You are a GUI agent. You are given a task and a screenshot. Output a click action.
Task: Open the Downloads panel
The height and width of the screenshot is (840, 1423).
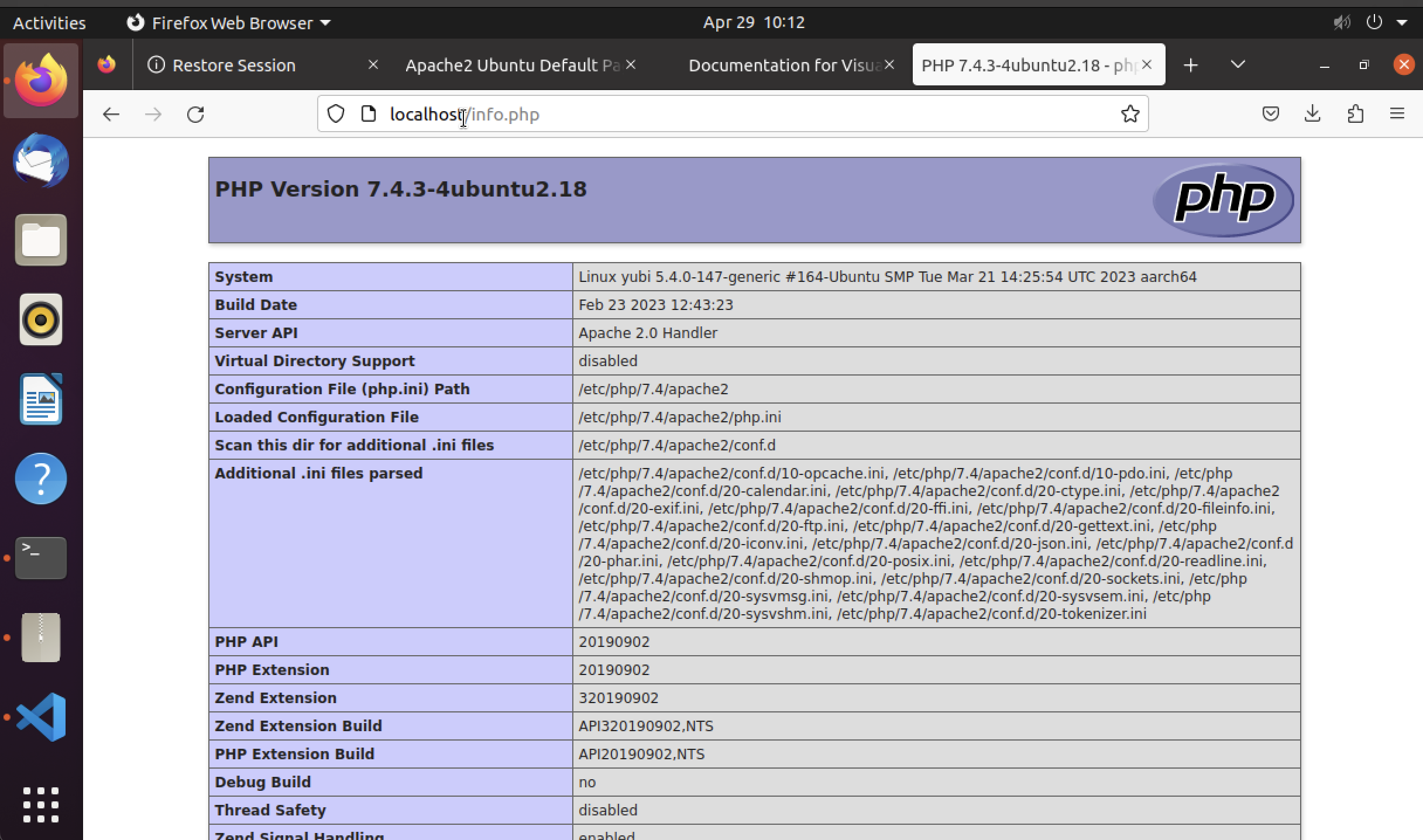1312,113
